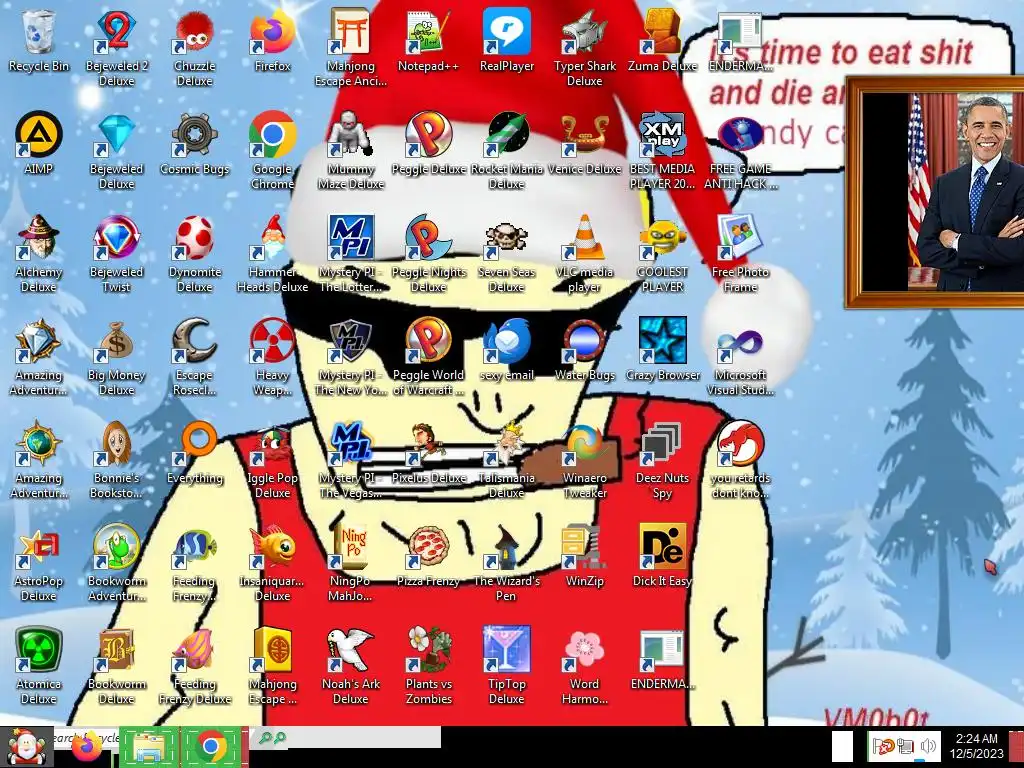The image size is (1024, 768).
Task: Launch Word Harmony shortcut
Action: [x=584, y=667]
